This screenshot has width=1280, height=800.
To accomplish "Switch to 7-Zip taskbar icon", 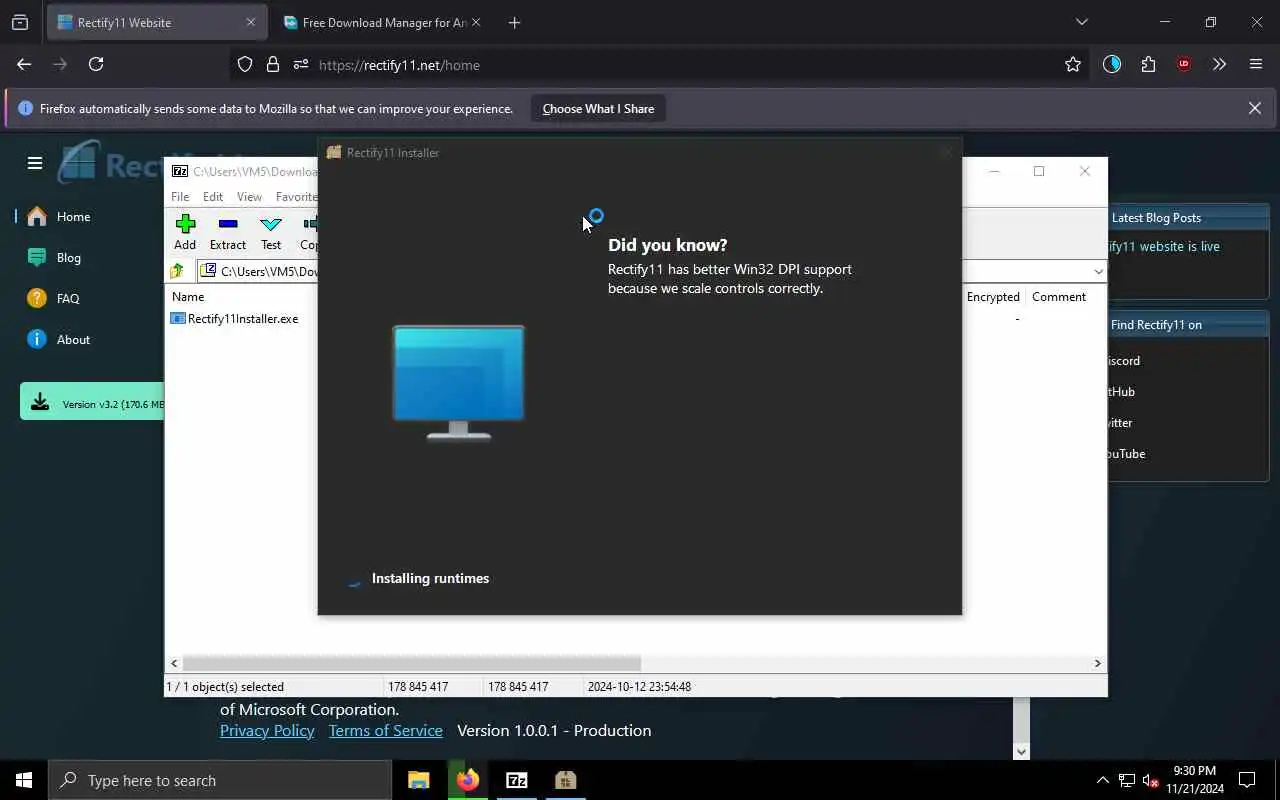I will coord(517,780).
